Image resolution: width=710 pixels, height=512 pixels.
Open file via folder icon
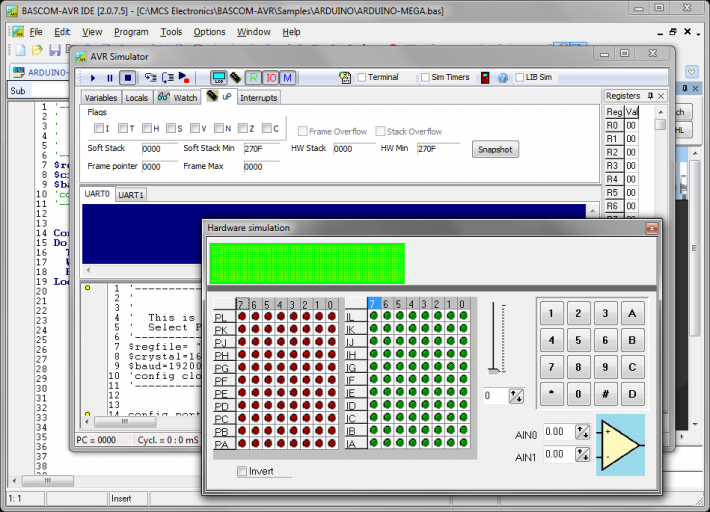[38, 50]
